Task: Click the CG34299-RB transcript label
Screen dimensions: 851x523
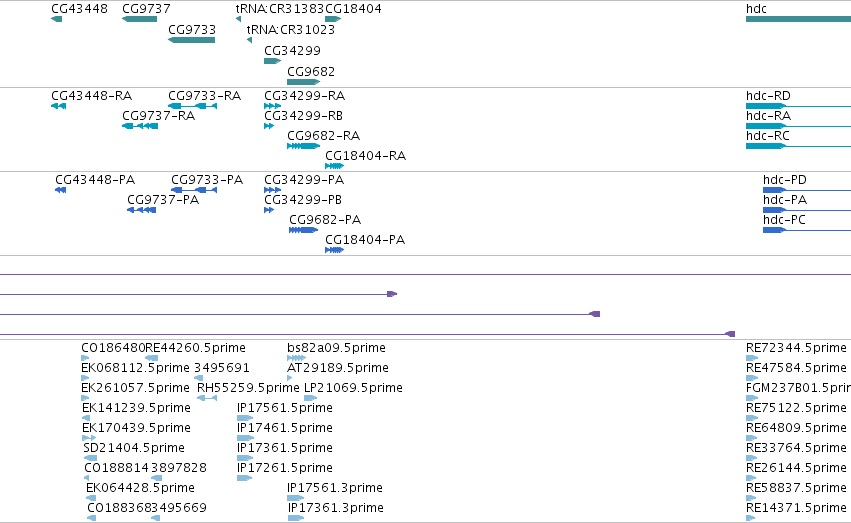Action: point(303,116)
